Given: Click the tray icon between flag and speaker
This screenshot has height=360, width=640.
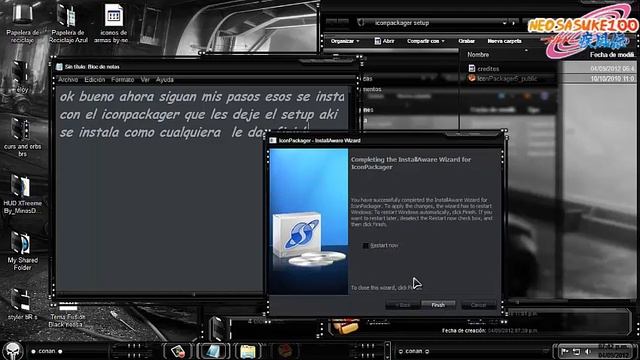Looking at the screenshot, I should coord(576,351).
